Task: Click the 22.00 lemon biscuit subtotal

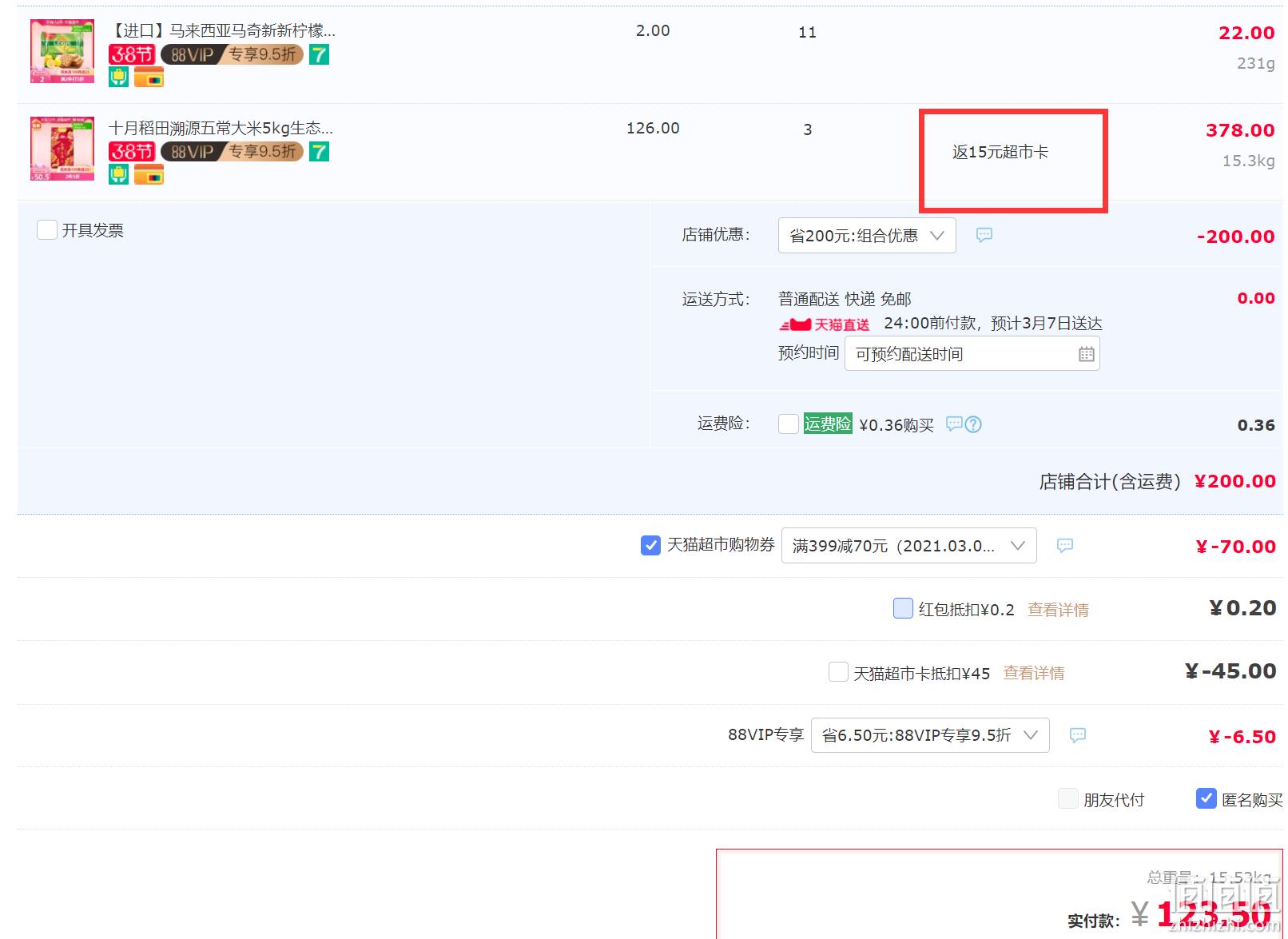Action: pos(1246,33)
